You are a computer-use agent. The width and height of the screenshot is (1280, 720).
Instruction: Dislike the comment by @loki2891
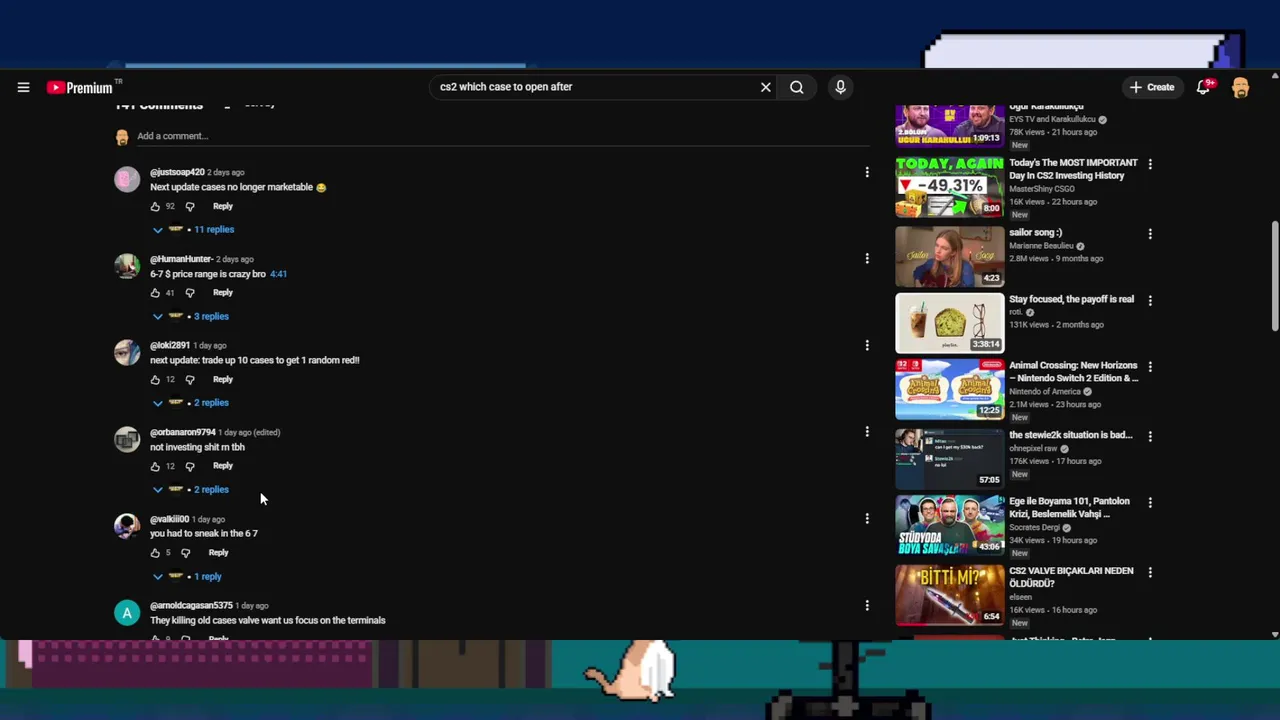point(190,380)
